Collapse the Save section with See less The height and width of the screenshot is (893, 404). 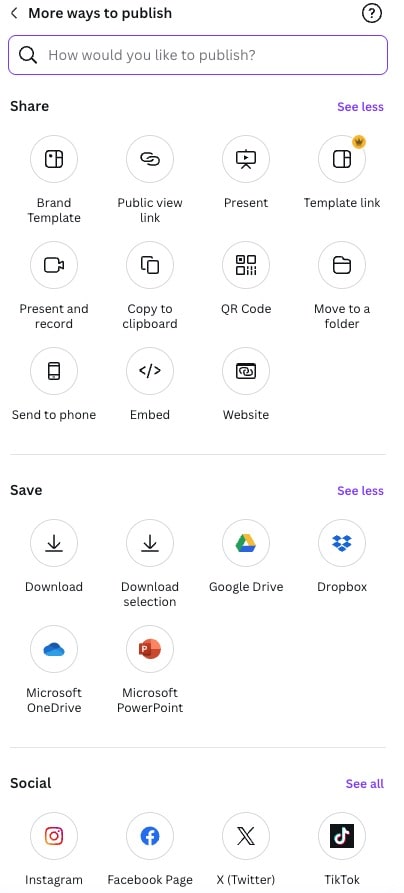[x=360, y=490]
